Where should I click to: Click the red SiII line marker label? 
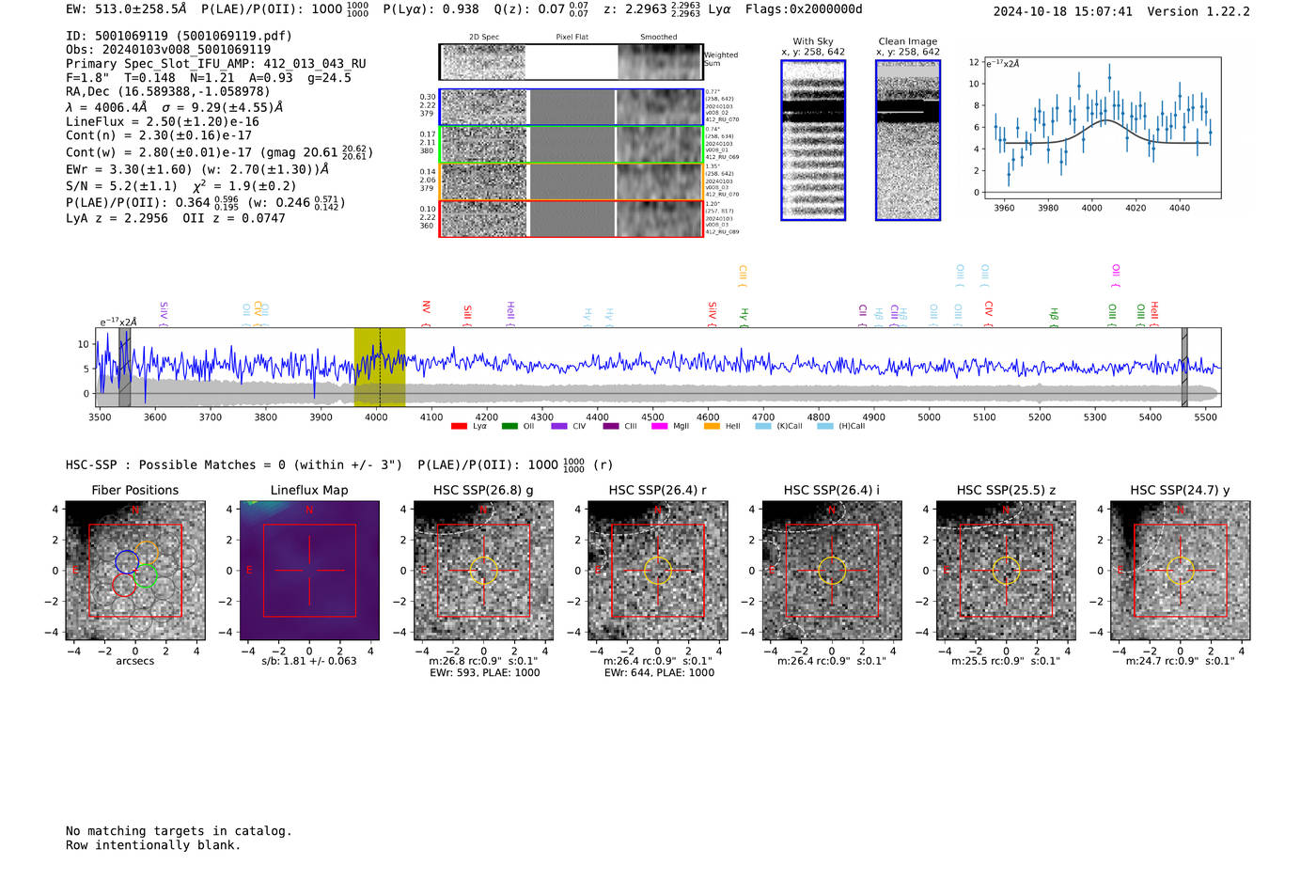(x=467, y=314)
